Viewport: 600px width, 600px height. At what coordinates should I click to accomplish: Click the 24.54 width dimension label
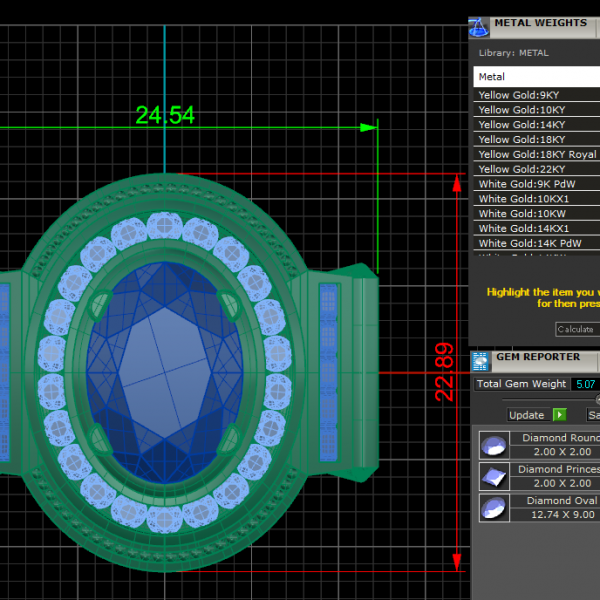pyautogui.click(x=165, y=115)
